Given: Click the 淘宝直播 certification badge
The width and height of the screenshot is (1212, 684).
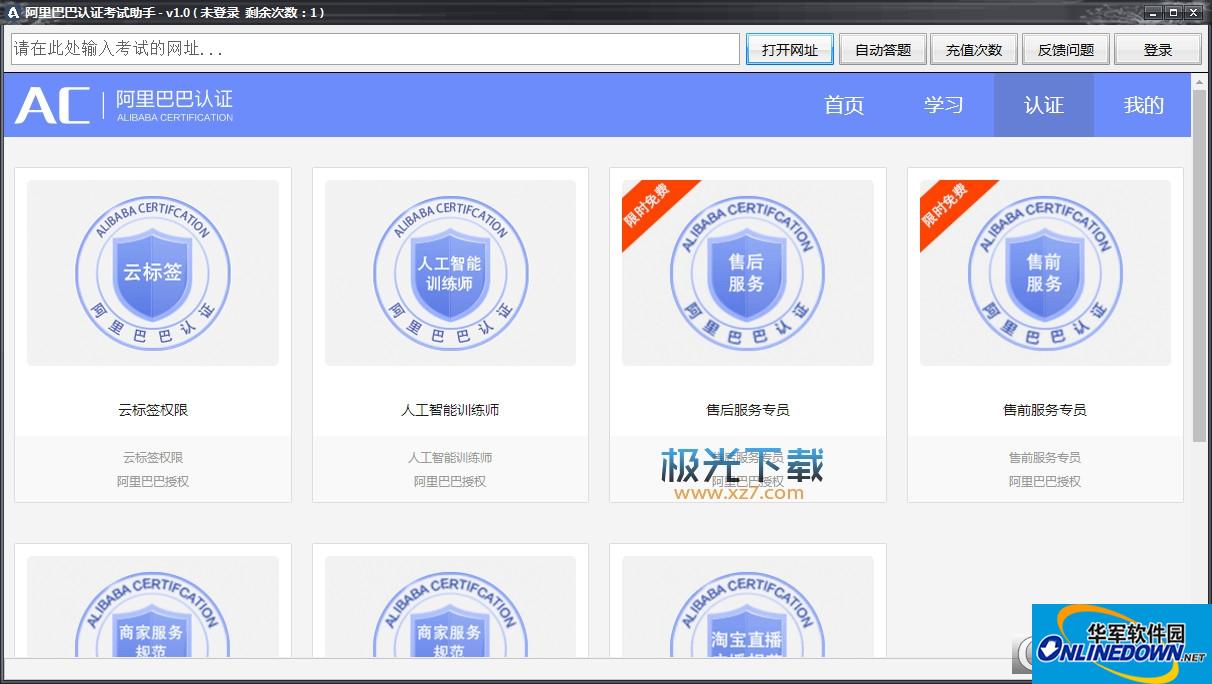Looking at the screenshot, I should tap(747, 620).
